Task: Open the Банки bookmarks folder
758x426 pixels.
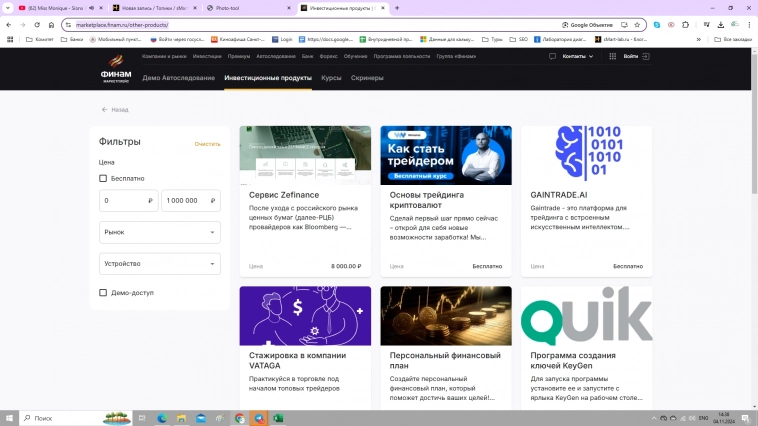Action: tap(72, 39)
